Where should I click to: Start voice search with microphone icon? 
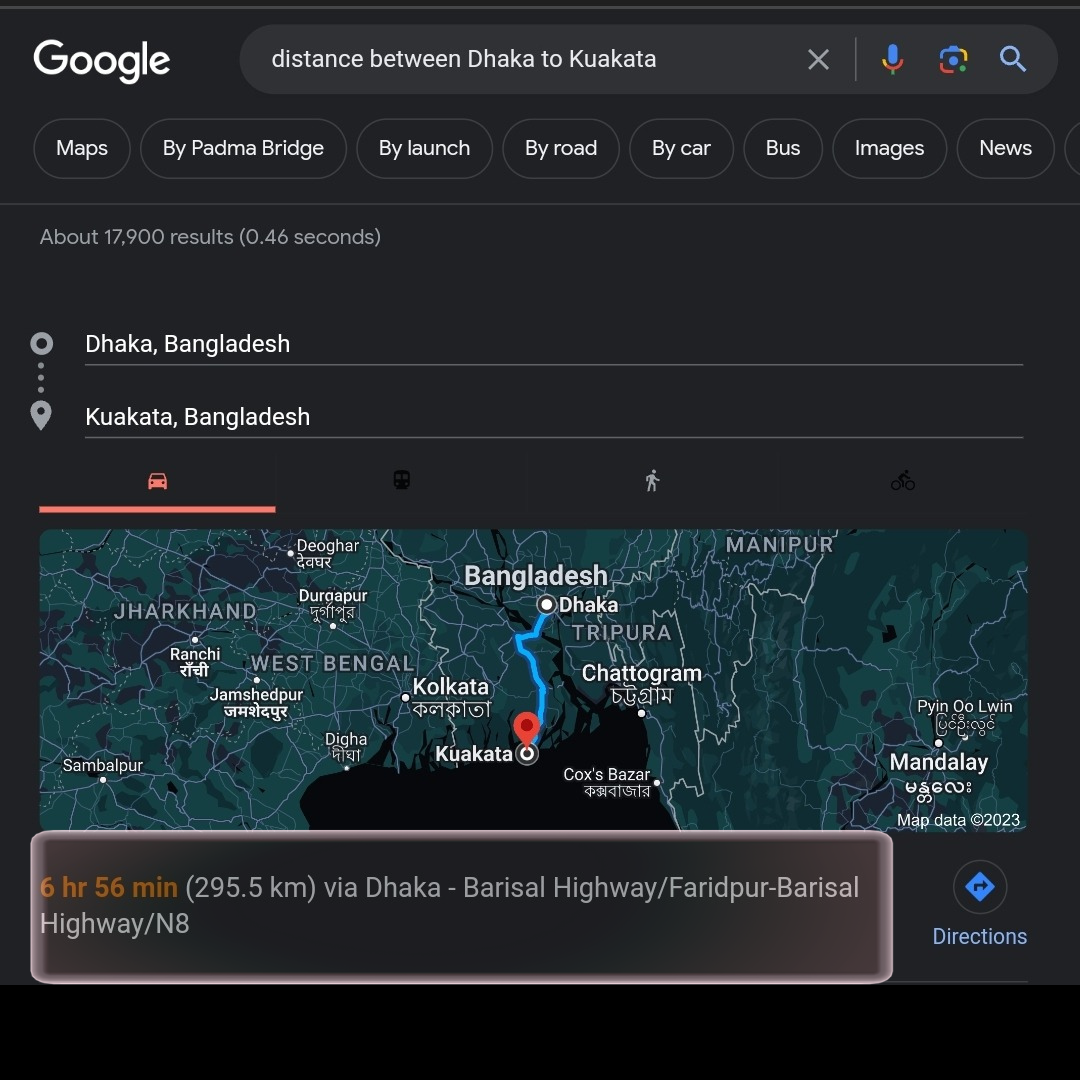[x=892, y=59]
